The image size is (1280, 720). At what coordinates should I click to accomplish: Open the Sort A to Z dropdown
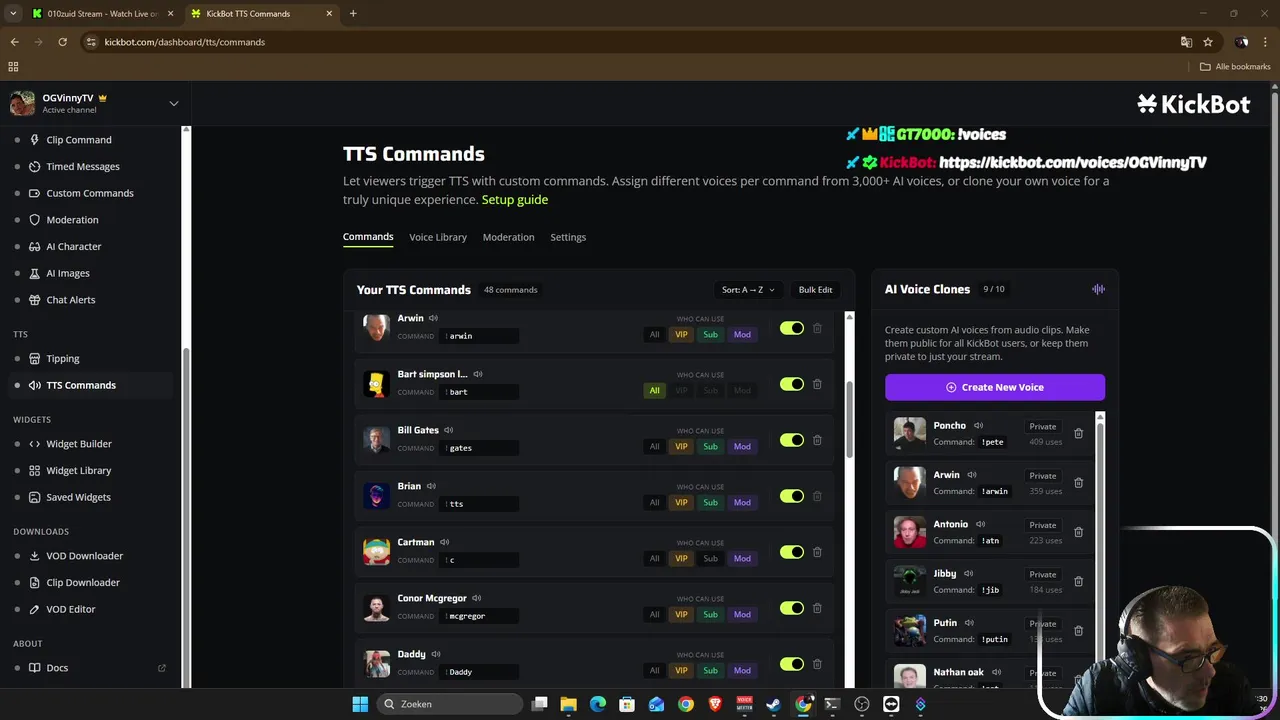[x=748, y=290]
